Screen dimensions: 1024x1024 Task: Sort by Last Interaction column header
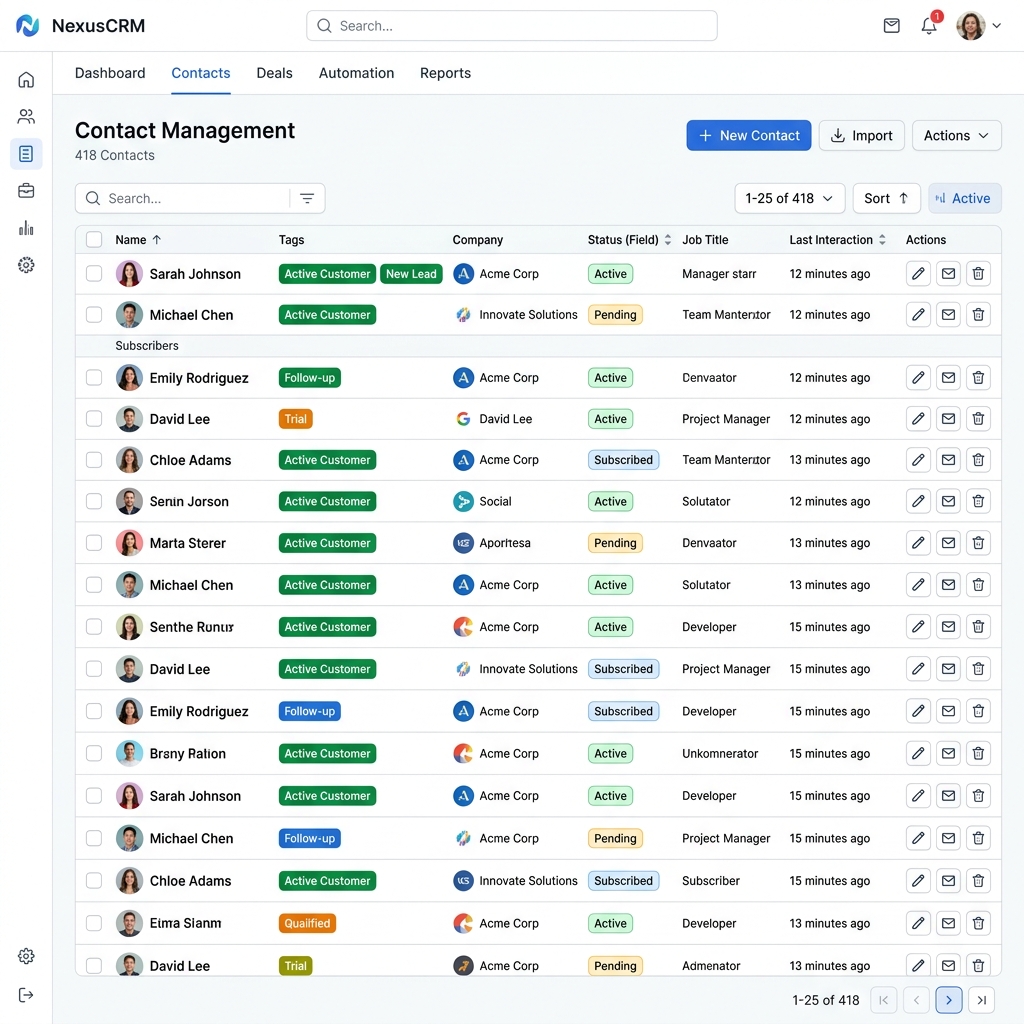(x=837, y=240)
